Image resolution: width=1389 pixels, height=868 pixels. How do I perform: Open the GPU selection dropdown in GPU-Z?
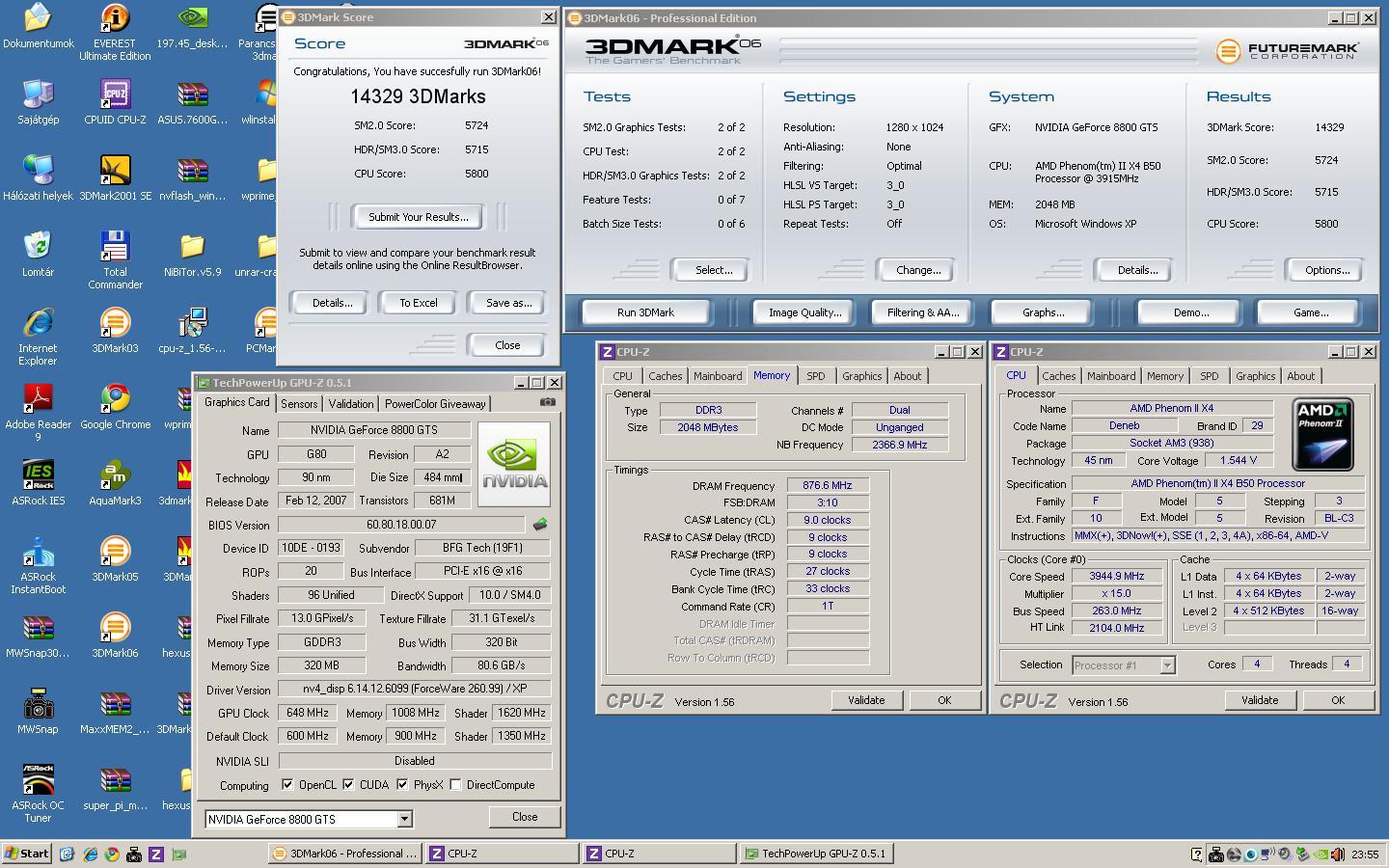coord(404,819)
